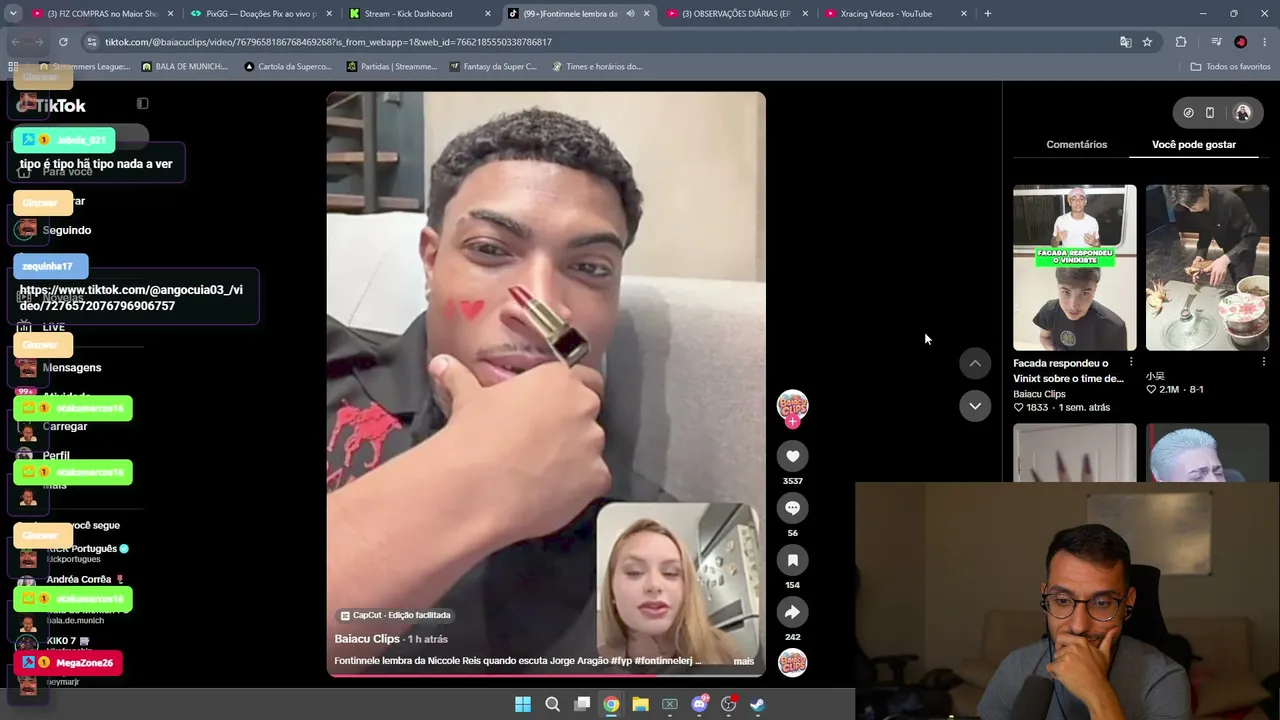Open the phone app icon in the top-right pill
Screen dimensions: 1280x720
pyautogui.click(x=1209, y=113)
